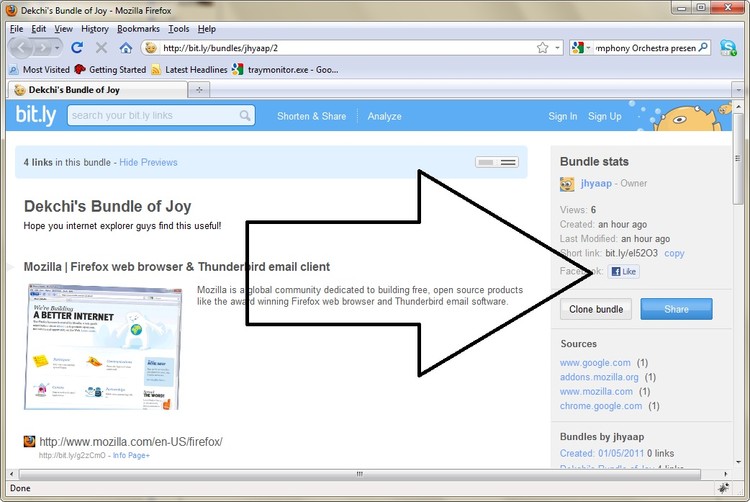The image size is (750, 502).
Task: Go to the Home page icon
Action: (126, 47)
